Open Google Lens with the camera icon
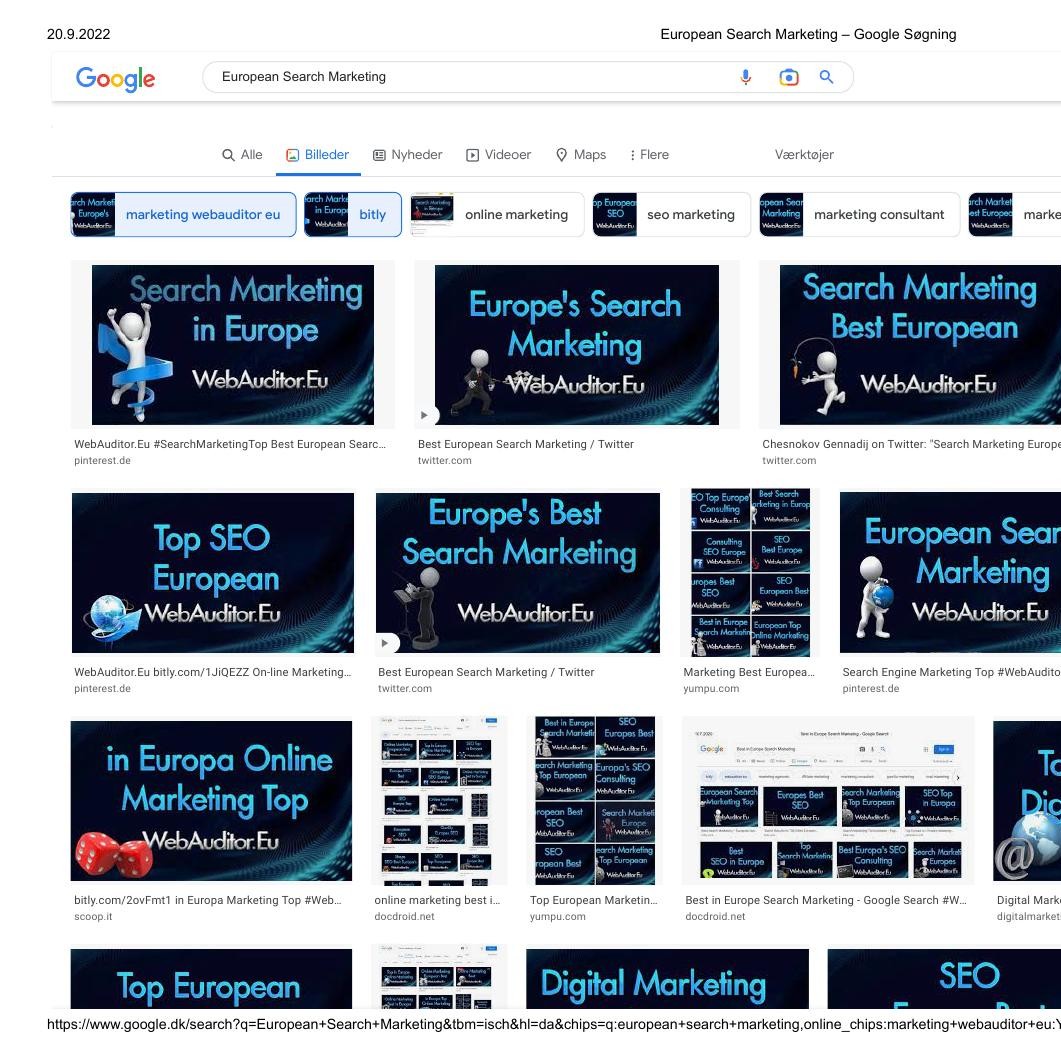The width and height of the screenshot is (1061, 1061). [789, 77]
